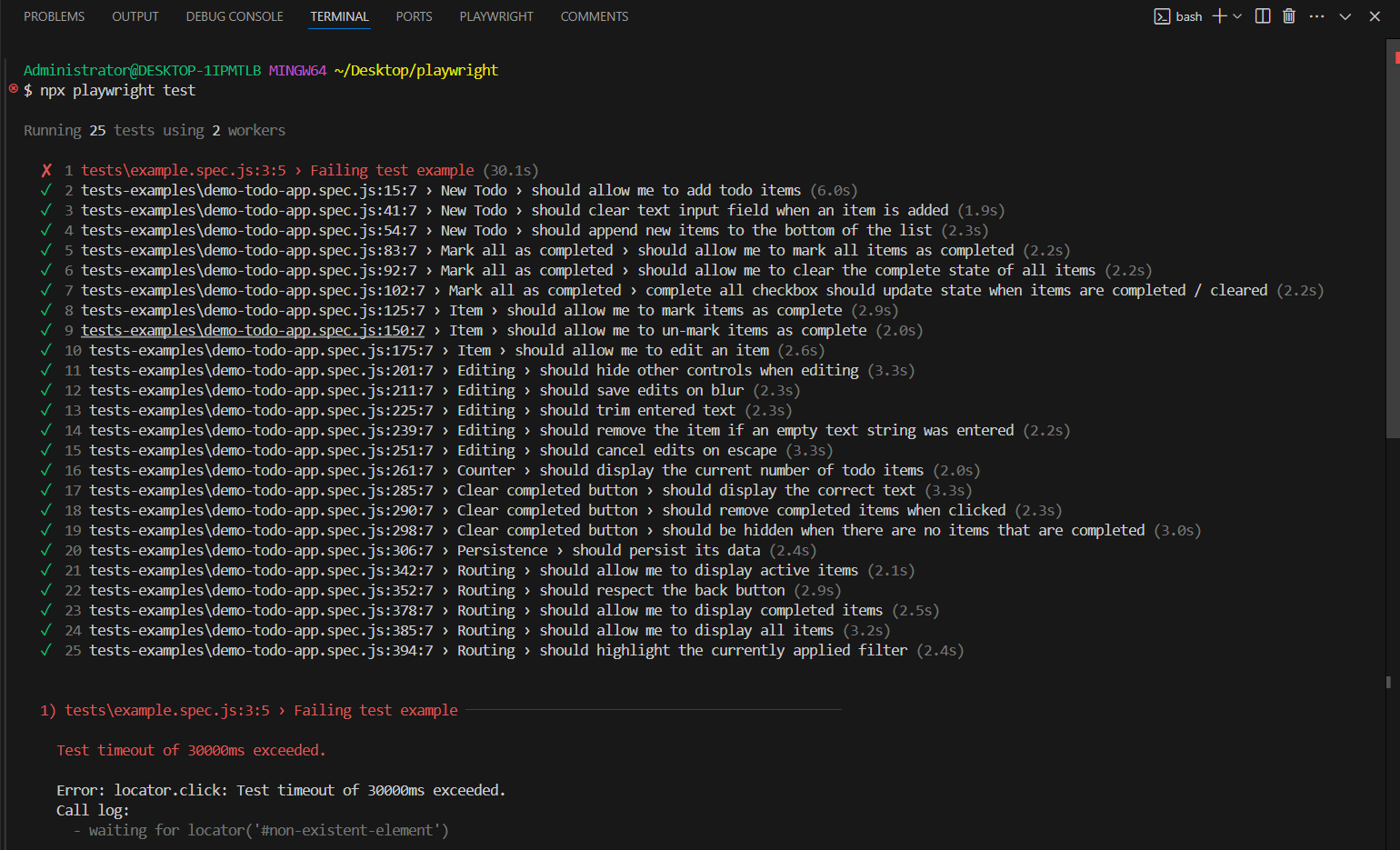Click 'should persist its data' text
Viewport: 1400px width, 850px height.
(x=666, y=550)
